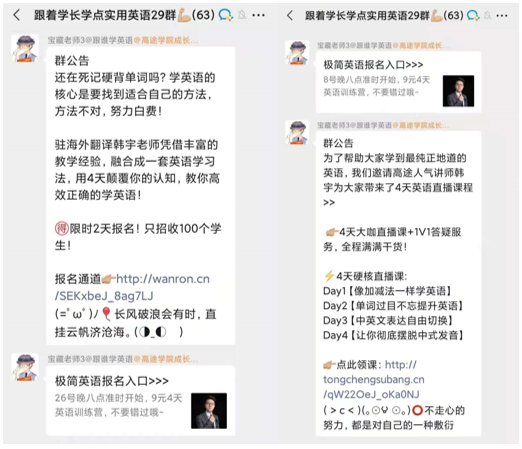Tap blue chat bubble icon in right header
Viewport: 522px width, 449px height.
click(x=473, y=15)
